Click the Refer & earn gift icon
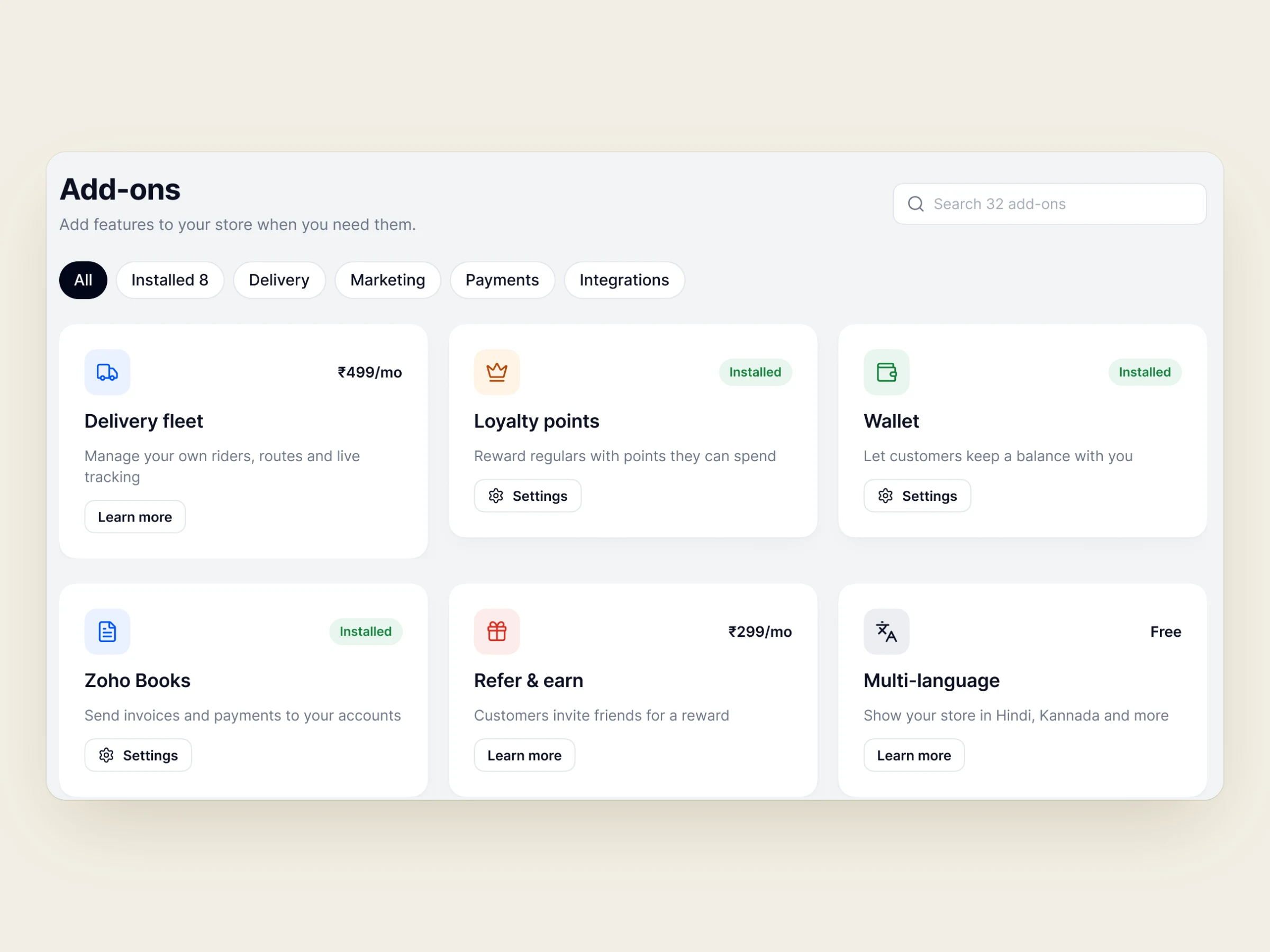1270x952 pixels. coord(497,631)
